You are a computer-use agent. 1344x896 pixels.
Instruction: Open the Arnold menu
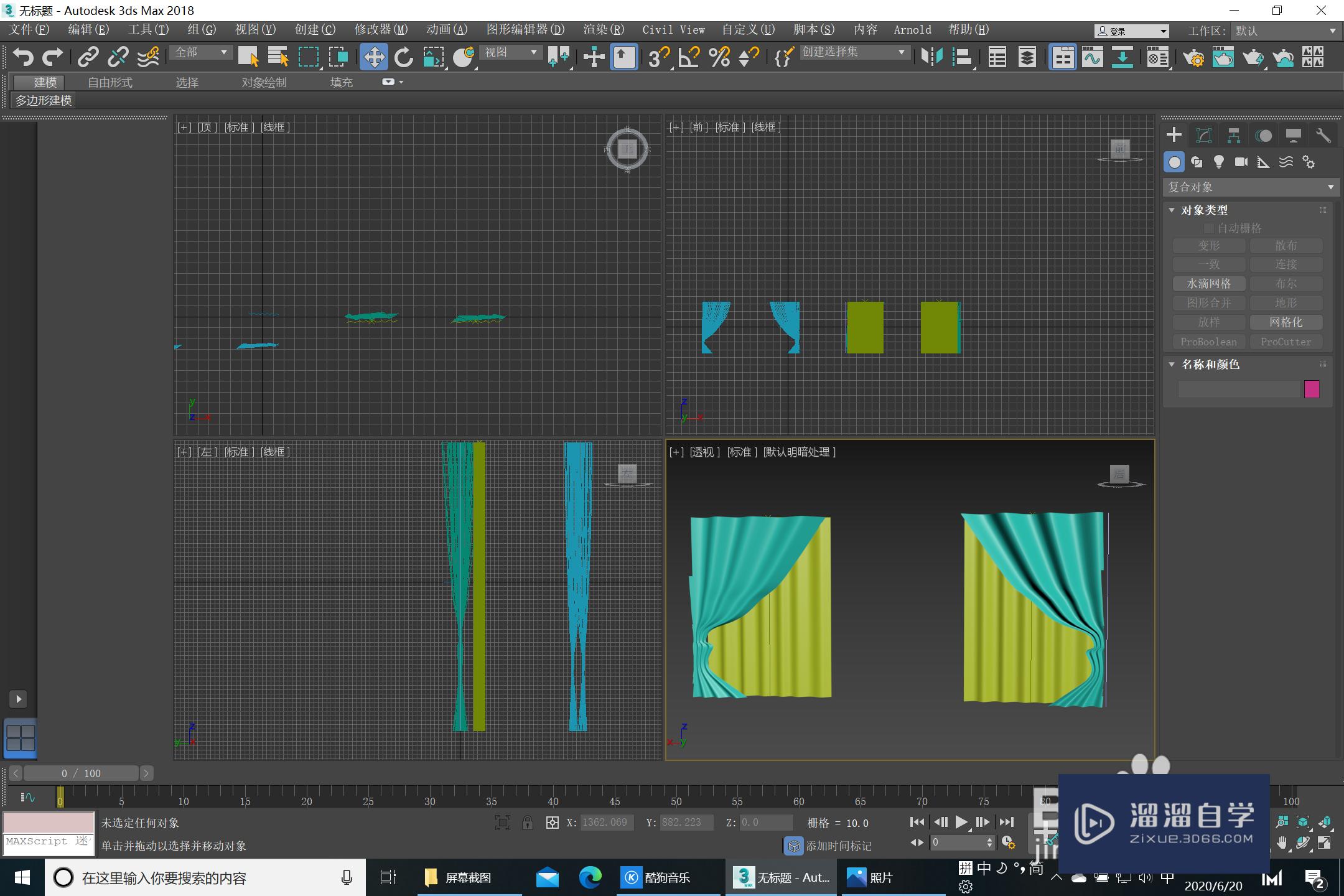[912, 30]
